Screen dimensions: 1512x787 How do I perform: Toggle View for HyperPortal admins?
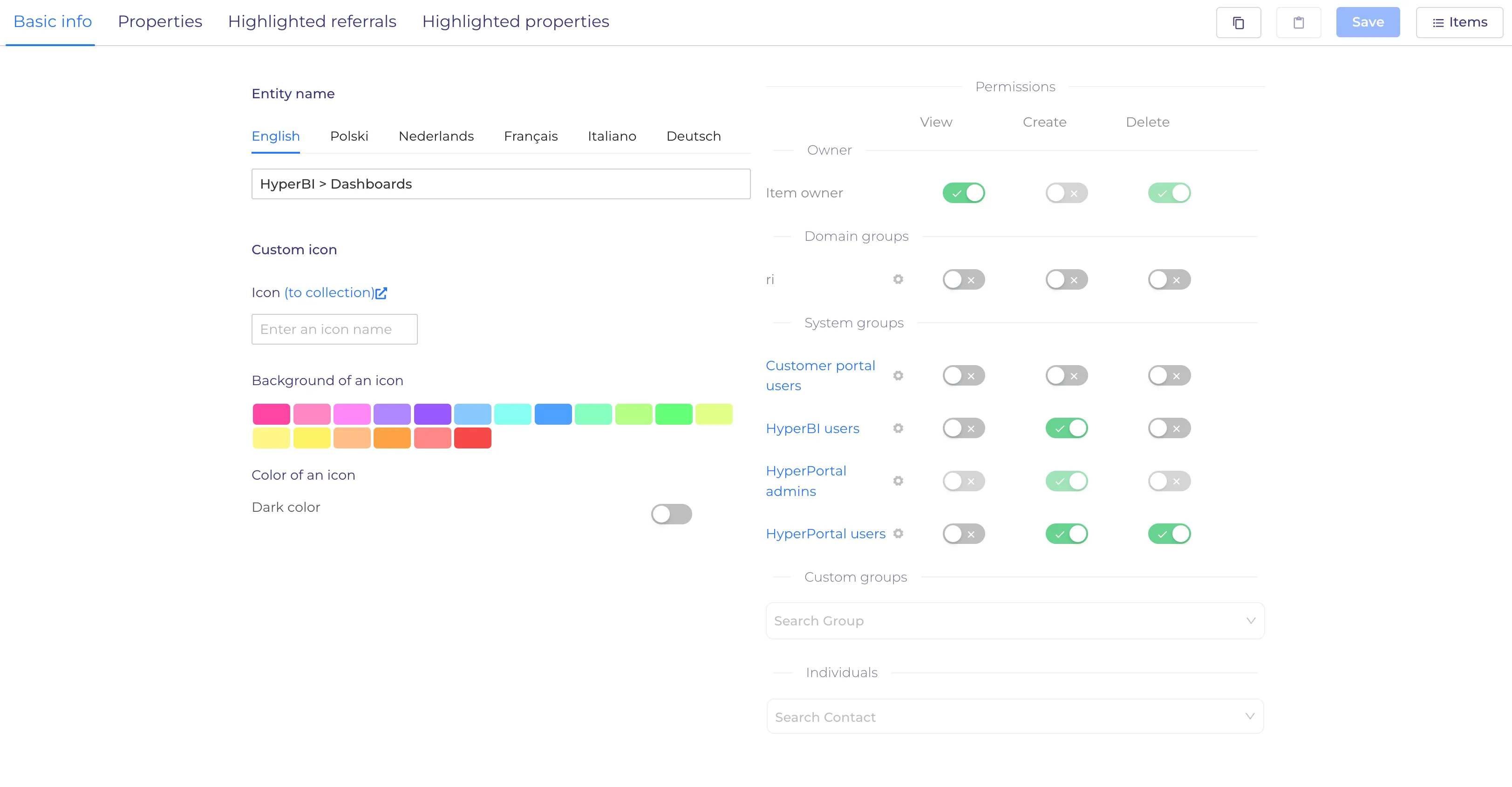coord(964,481)
